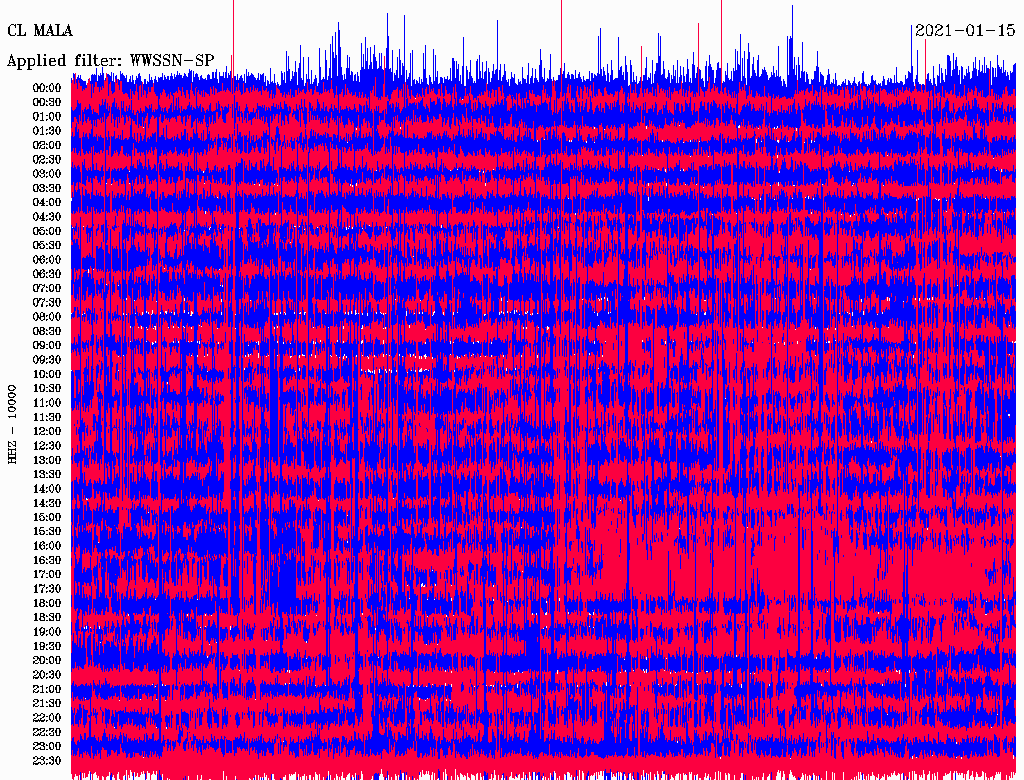The height and width of the screenshot is (780, 1024).
Task: Click the station label CL MALA
Action: point(40,31)
